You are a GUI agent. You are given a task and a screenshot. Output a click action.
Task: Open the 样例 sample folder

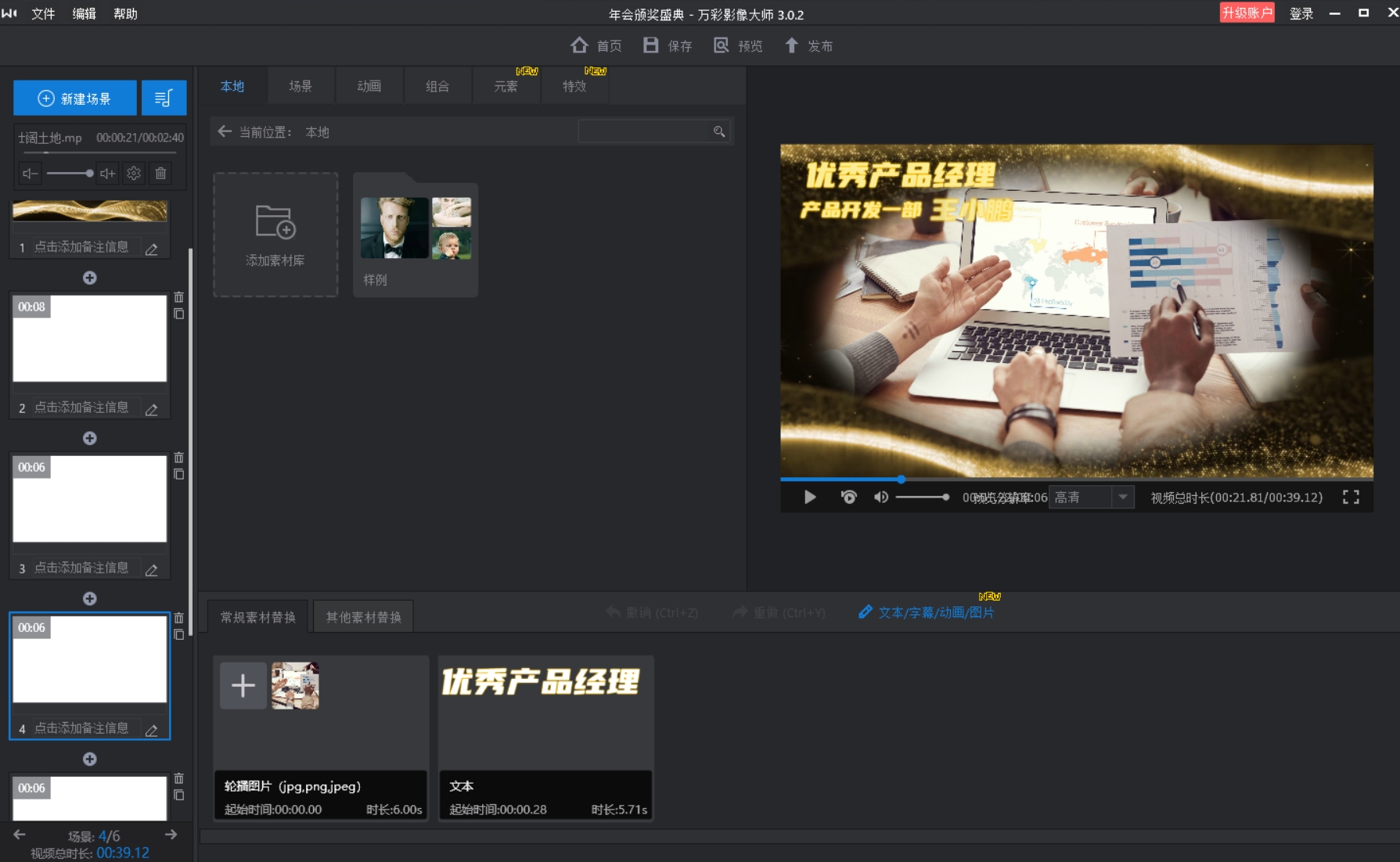(416, 235)
